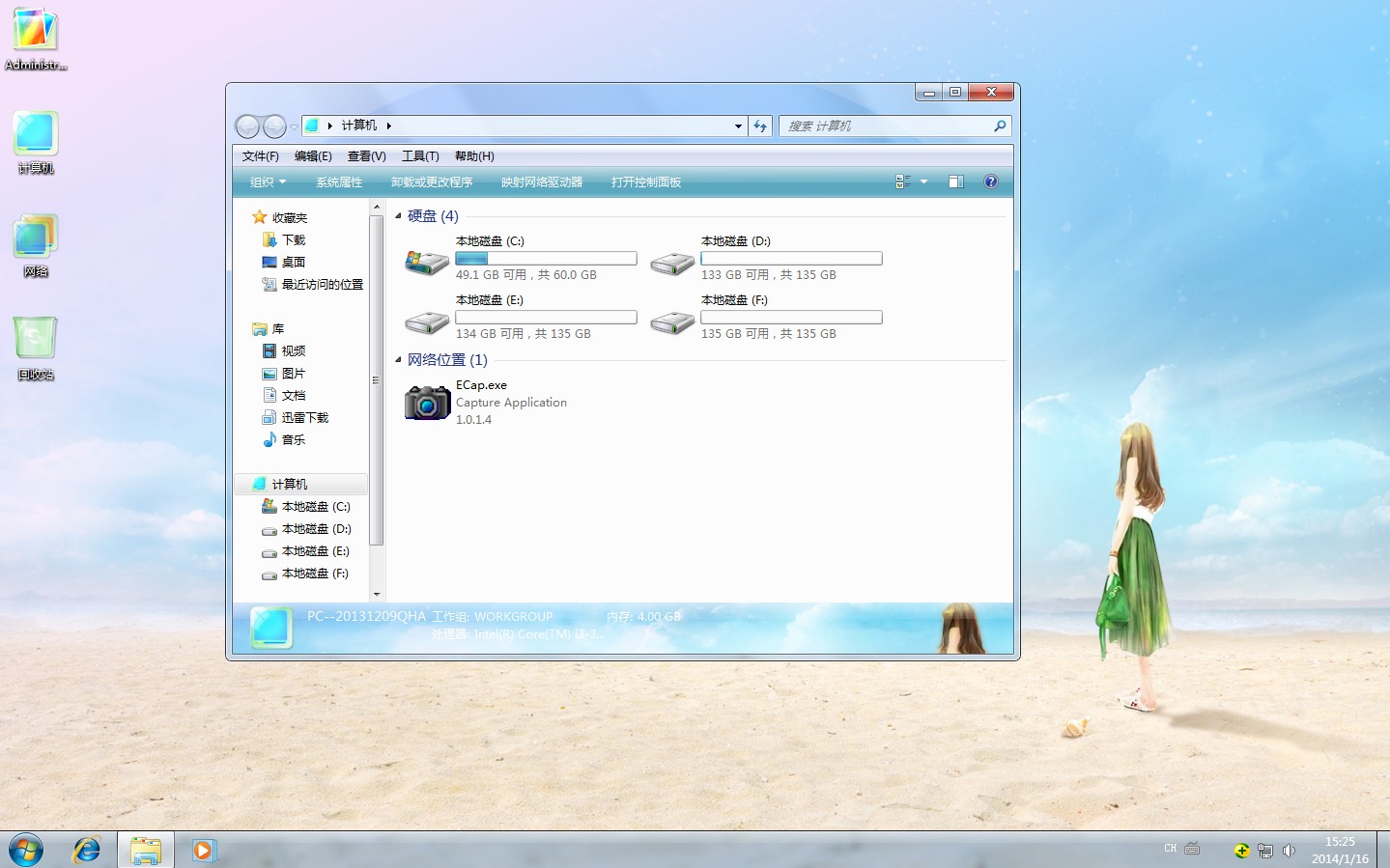This screenshot has width=1390, height=868.
Task: Open 图片 library
Action: coord(284,373)
